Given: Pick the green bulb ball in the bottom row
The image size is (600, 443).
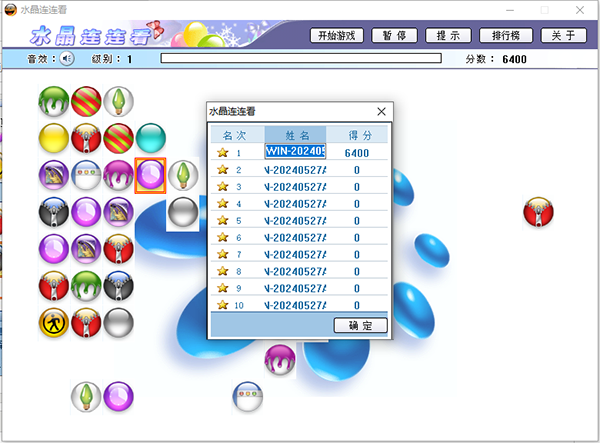Looking at the screenshot, I should click(86, 397).
